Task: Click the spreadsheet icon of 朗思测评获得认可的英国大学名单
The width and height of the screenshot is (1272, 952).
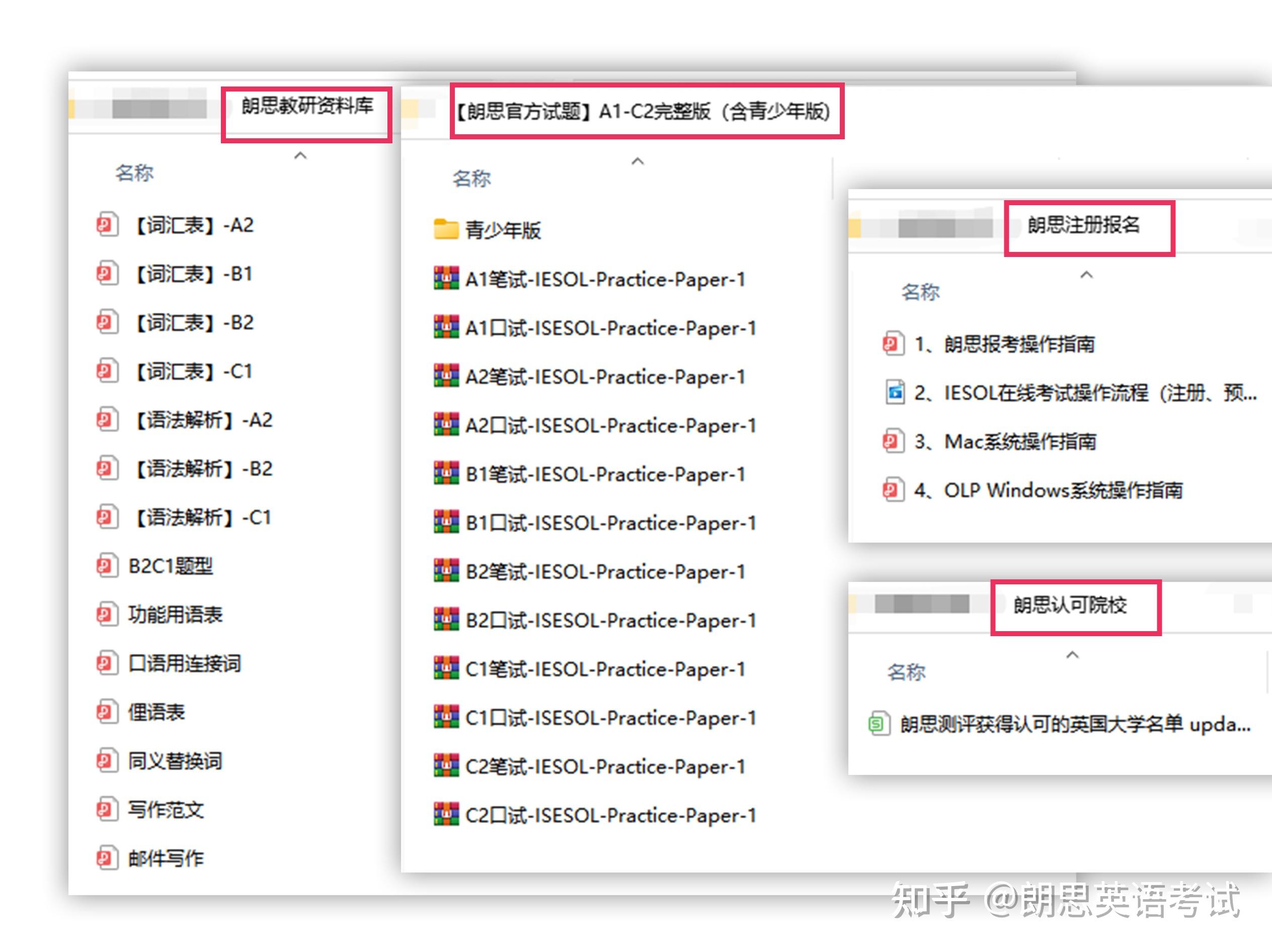Action: pyautogui.click(x=879, y=724)
